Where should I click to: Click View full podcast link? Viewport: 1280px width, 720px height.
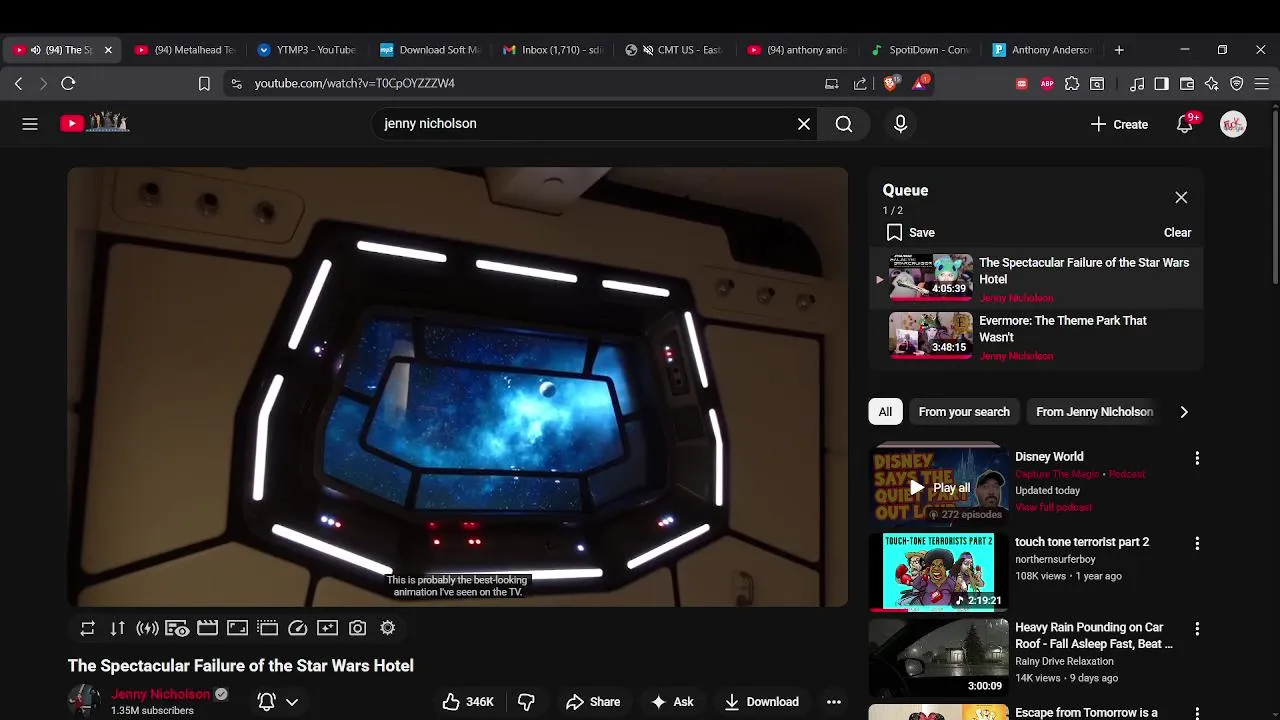tap(1053, 507)
